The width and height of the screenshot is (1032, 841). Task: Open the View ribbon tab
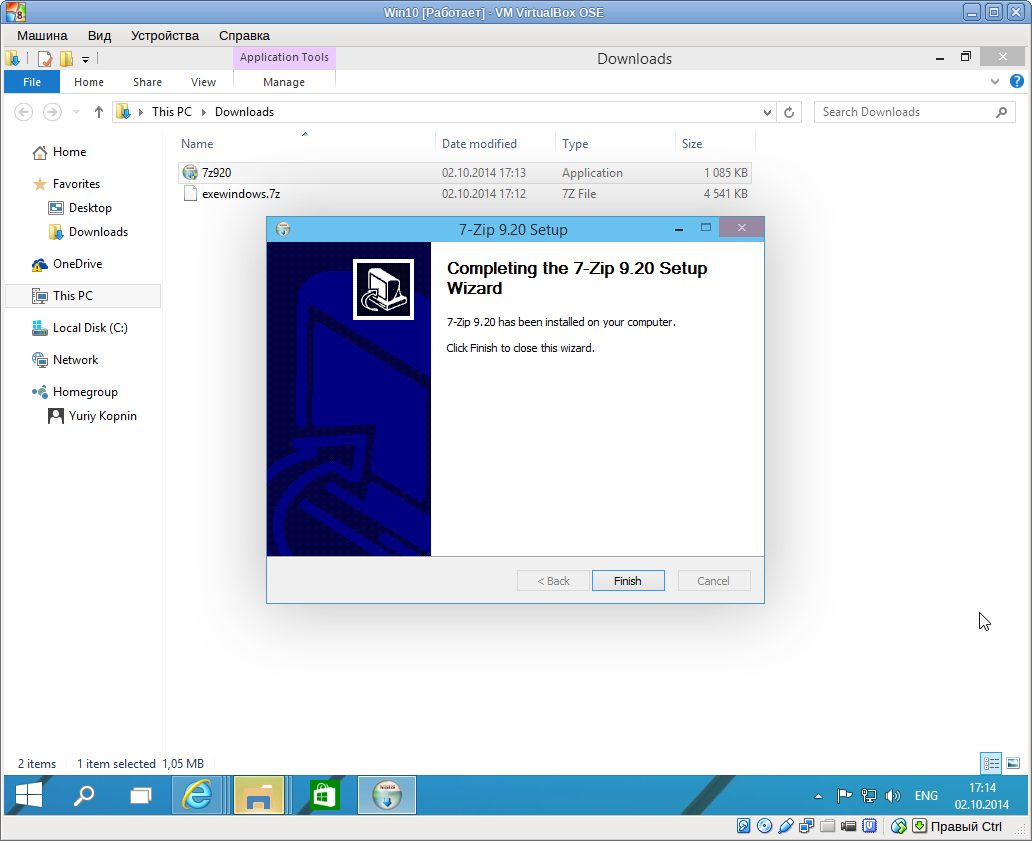[x=203, y=82]
